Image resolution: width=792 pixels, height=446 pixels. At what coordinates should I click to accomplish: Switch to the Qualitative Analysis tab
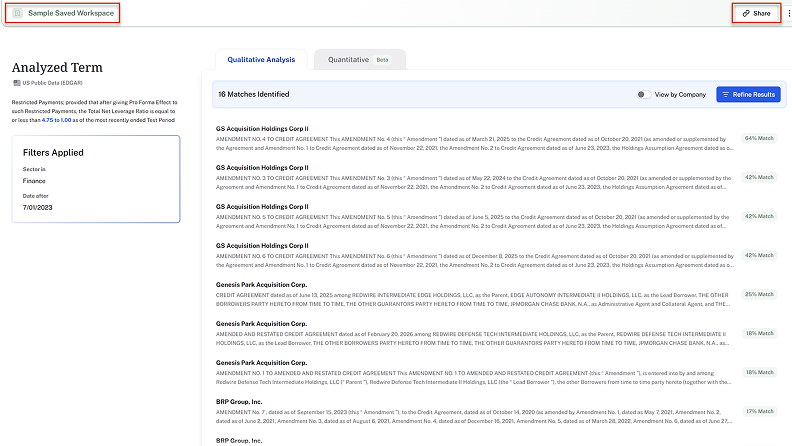pos(261,60)
